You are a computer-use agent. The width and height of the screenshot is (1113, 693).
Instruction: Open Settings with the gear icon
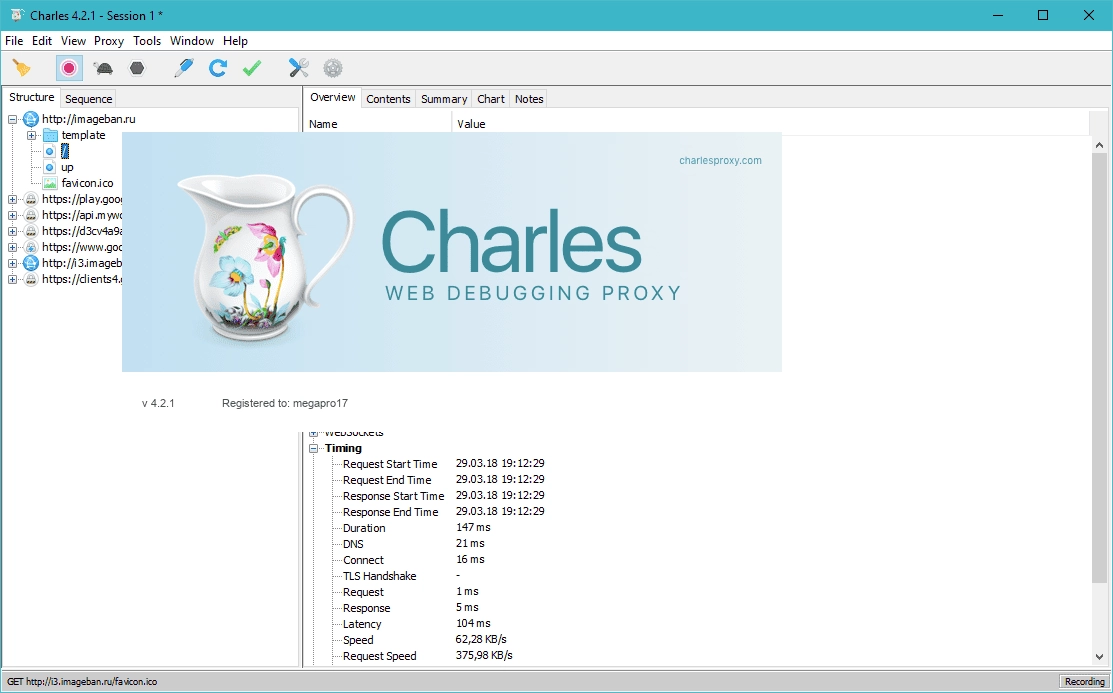pyautogui.click(x=333, y=68)
